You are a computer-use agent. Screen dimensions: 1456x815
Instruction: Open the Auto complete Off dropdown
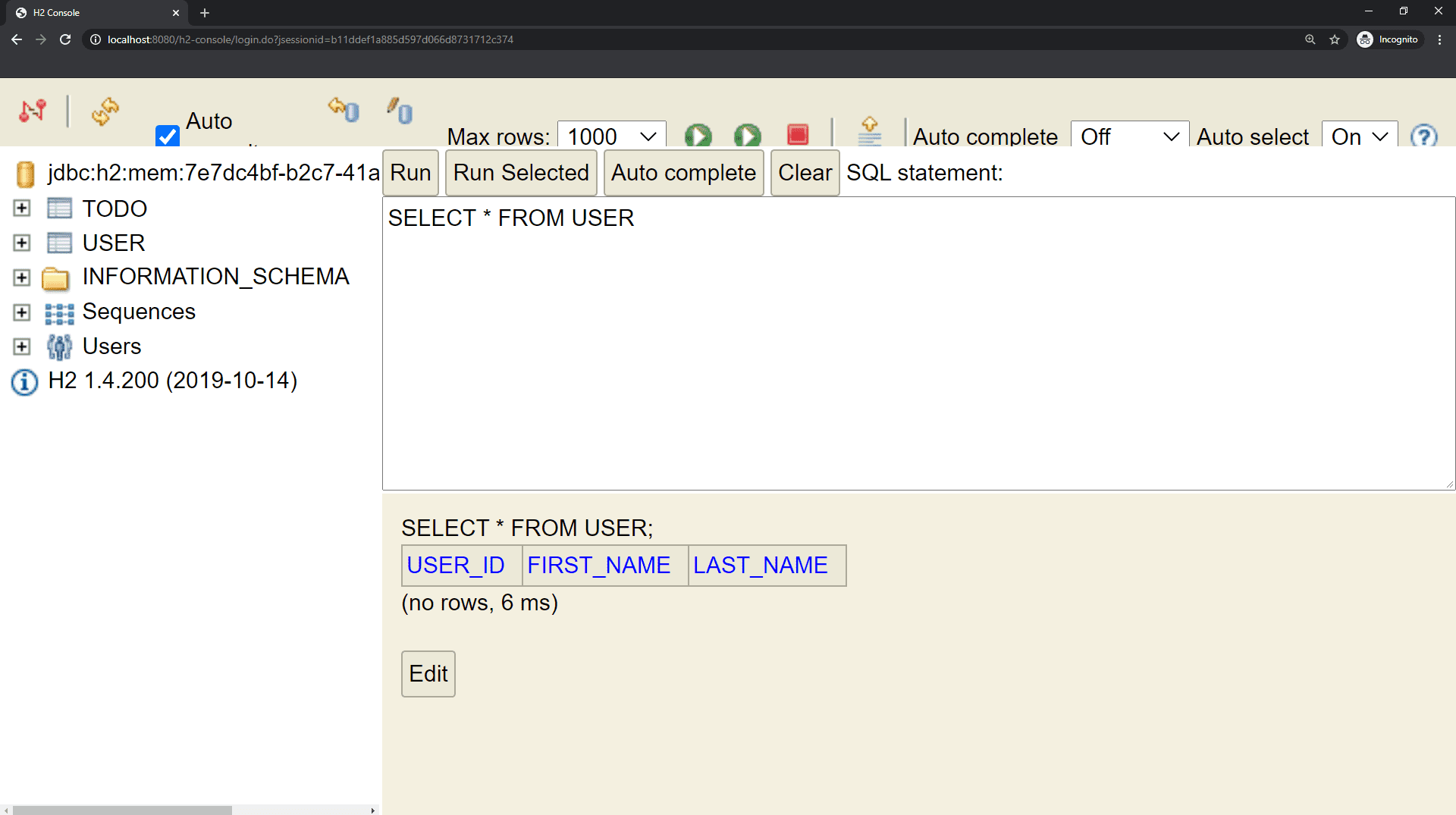[1129, 136]
